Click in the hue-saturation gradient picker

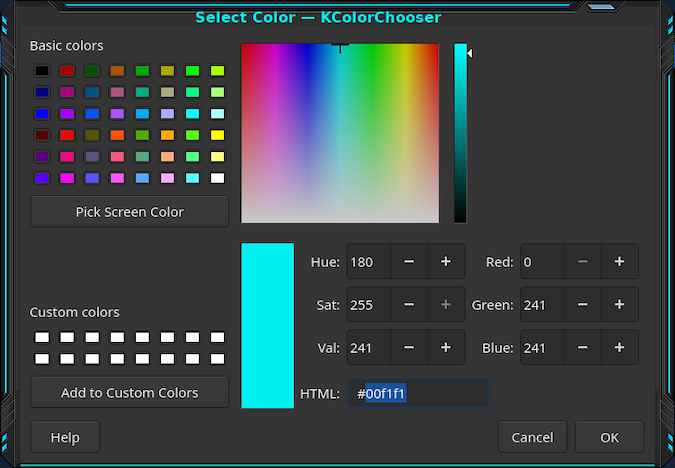coord(340,133)
